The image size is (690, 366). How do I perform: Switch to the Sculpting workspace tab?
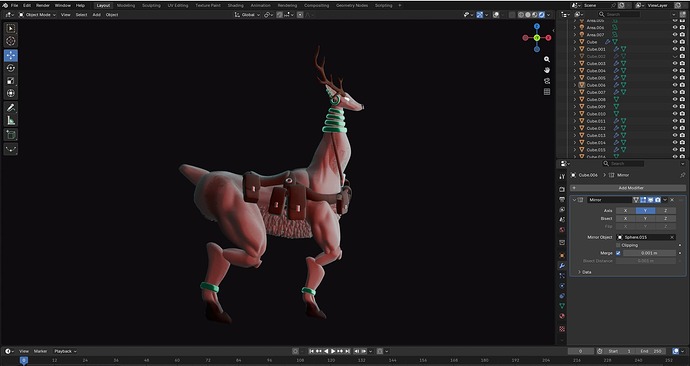point(151,5)
